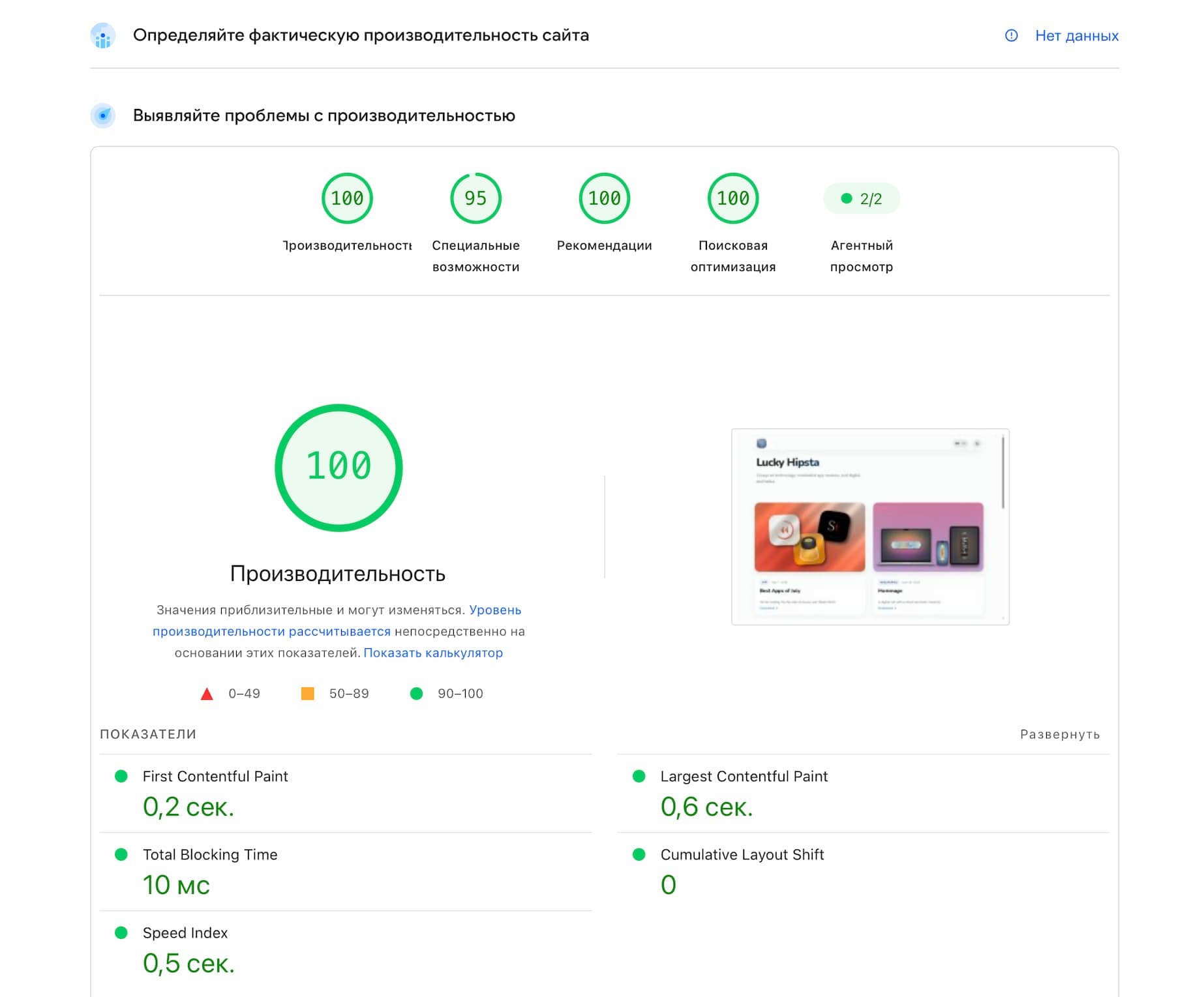Click the green circle 90–100 legend icon
1204x997 pixels.
click(x=416, y=693)
